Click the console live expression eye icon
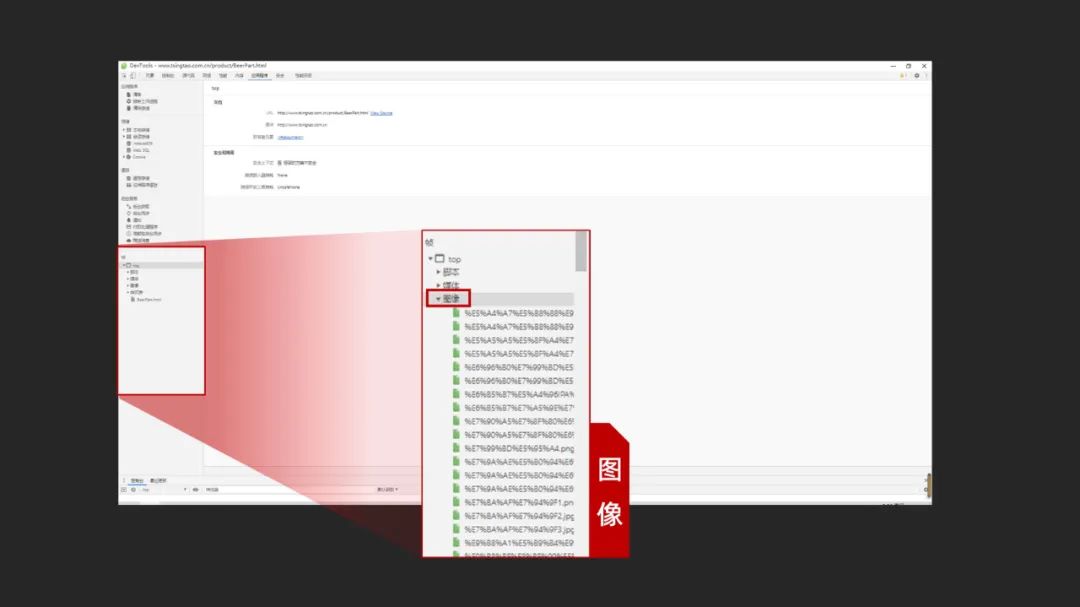The height and width of the screenshot is (607, 1080). pyautogui.click(x=196, y=490)
